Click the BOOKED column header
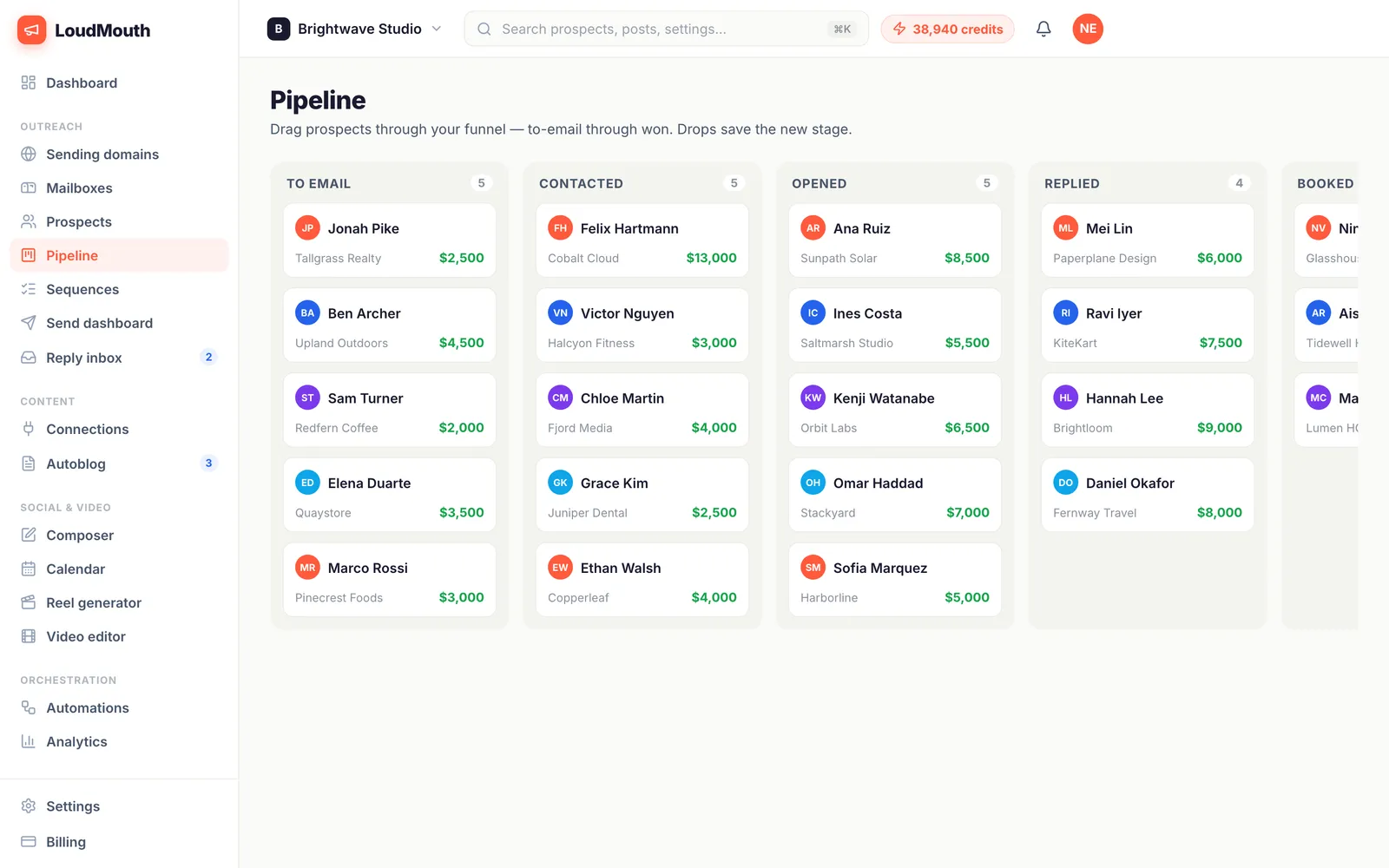The height and width of the screenshot is (868, 1389). (1325, 183)
